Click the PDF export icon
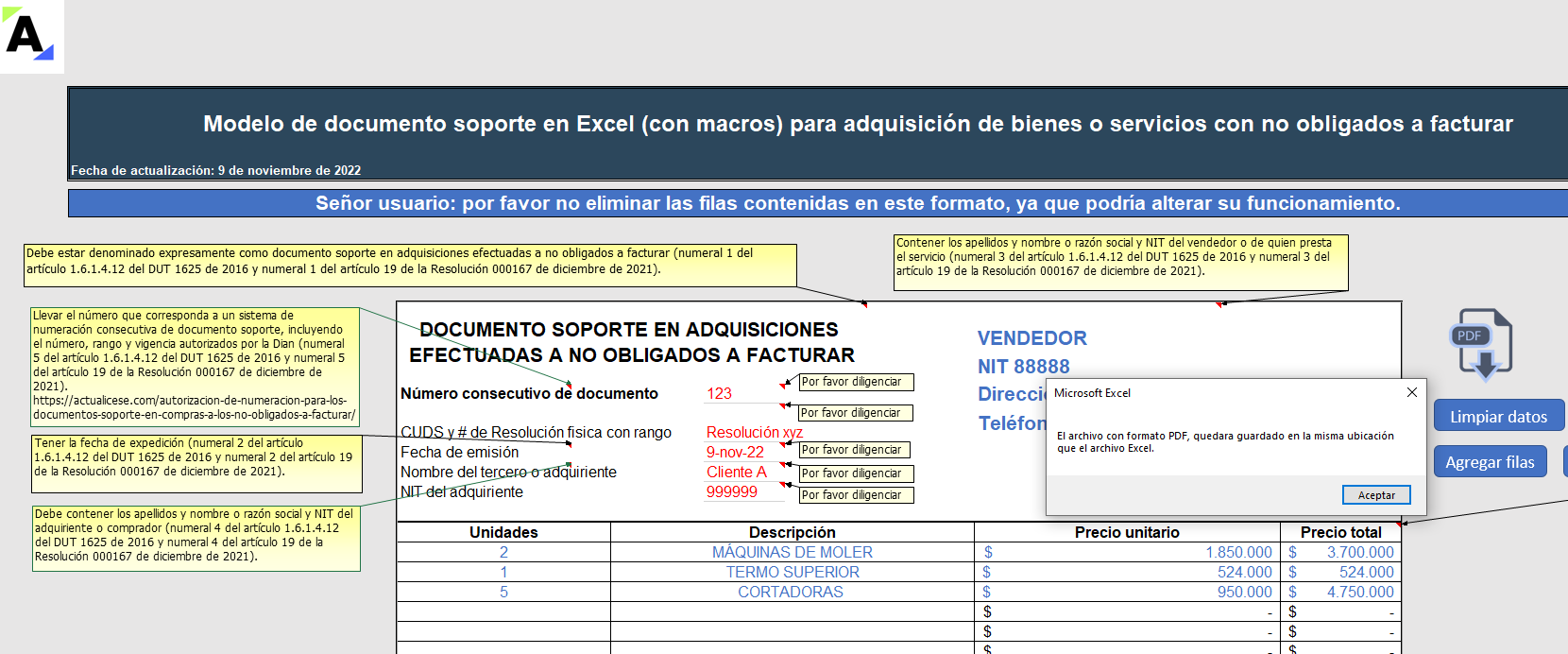This screenshot has width=1568, height=654. (1483, 344)
